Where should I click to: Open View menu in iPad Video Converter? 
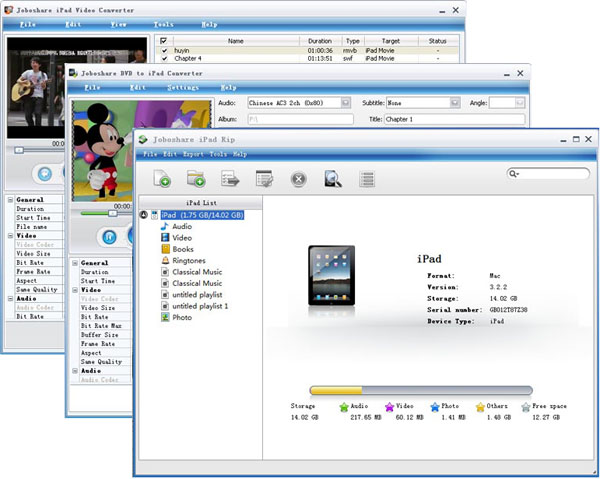coord(118,24)
